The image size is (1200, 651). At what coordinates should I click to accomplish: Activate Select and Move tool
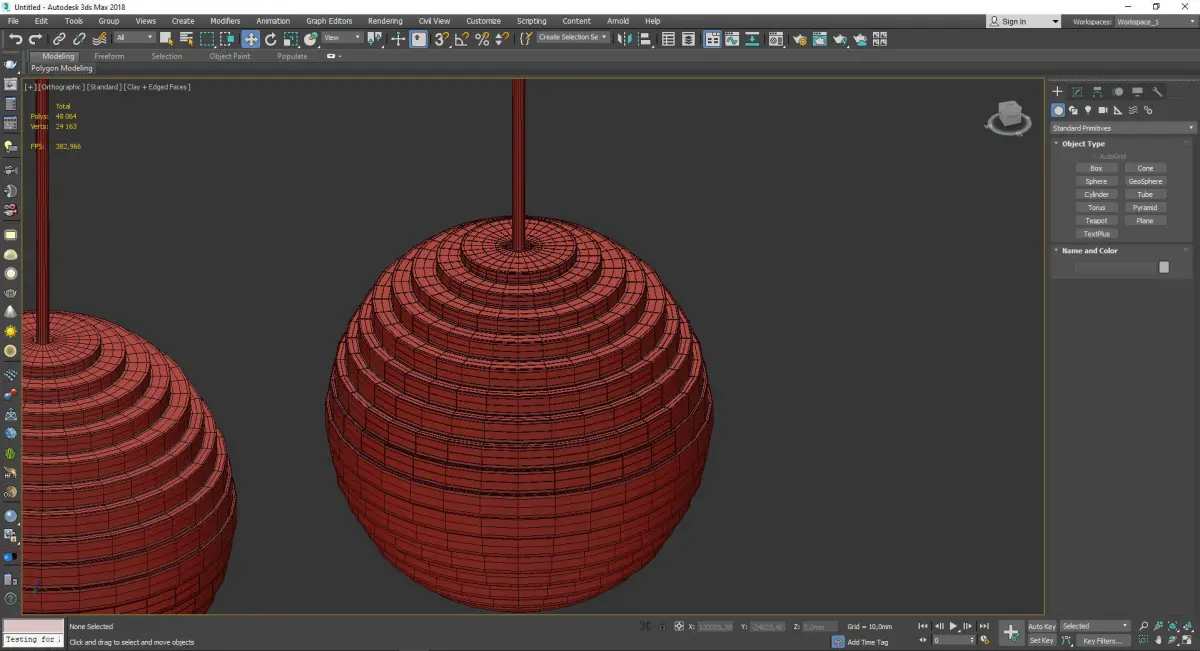point(250,39)
